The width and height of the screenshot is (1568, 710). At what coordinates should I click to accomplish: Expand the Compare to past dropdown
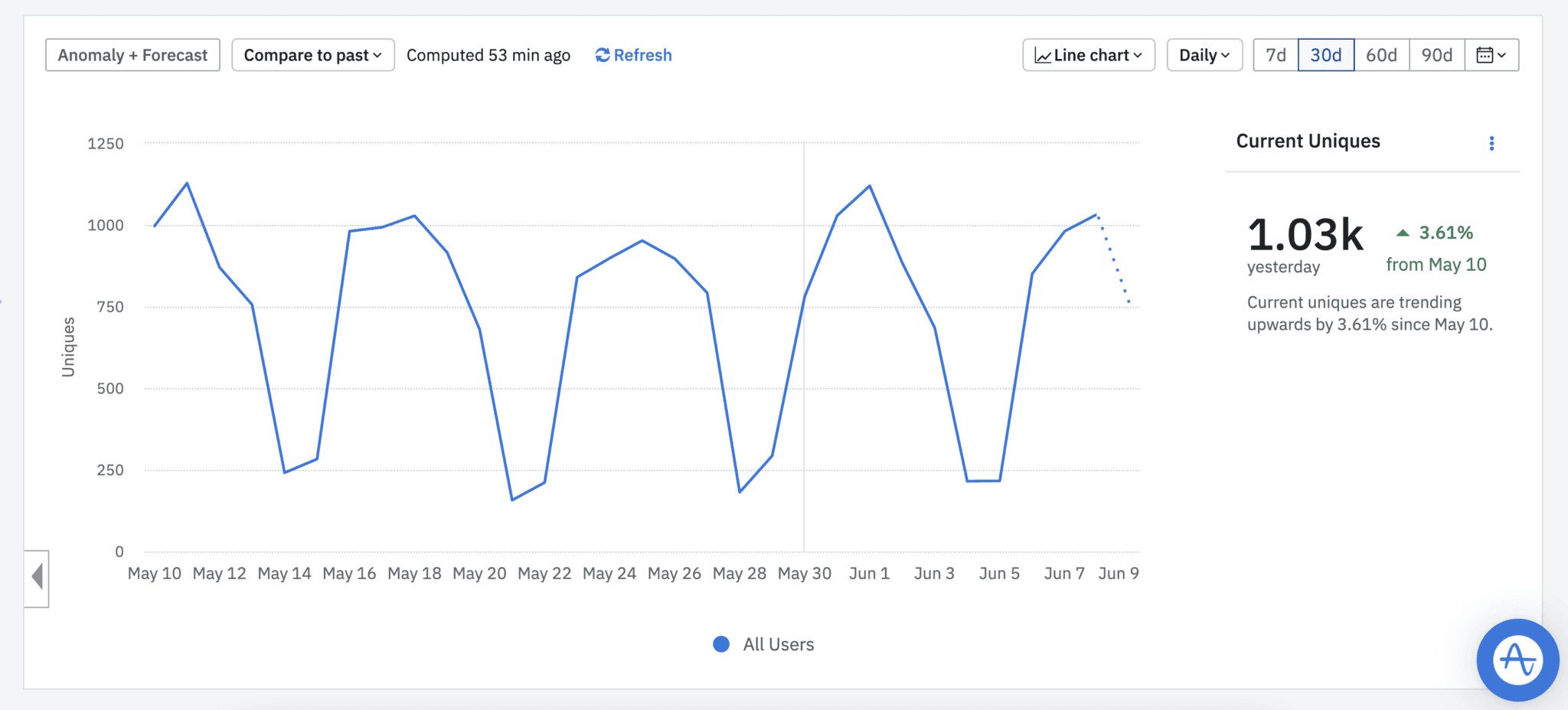pyautogui.click(x=312, y=55)
